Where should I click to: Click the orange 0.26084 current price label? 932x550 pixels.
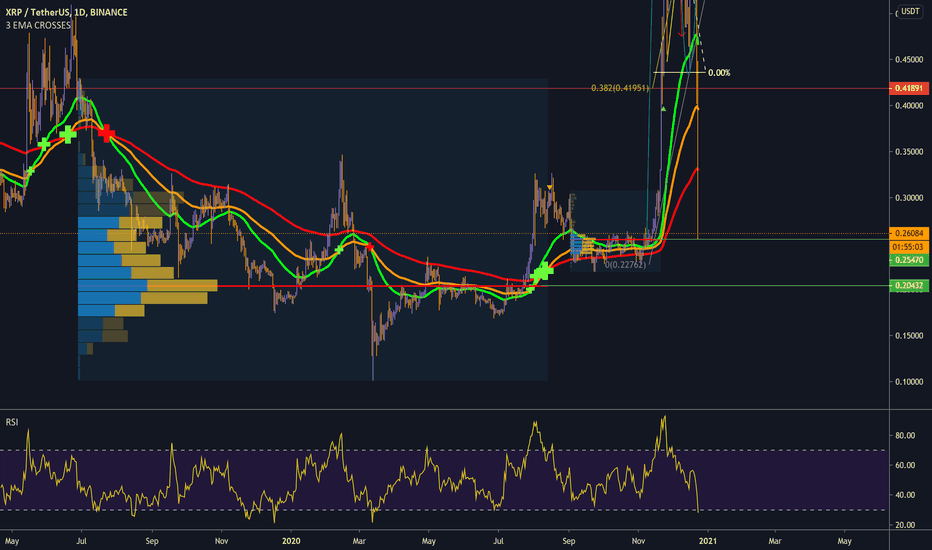click(909, 233)
